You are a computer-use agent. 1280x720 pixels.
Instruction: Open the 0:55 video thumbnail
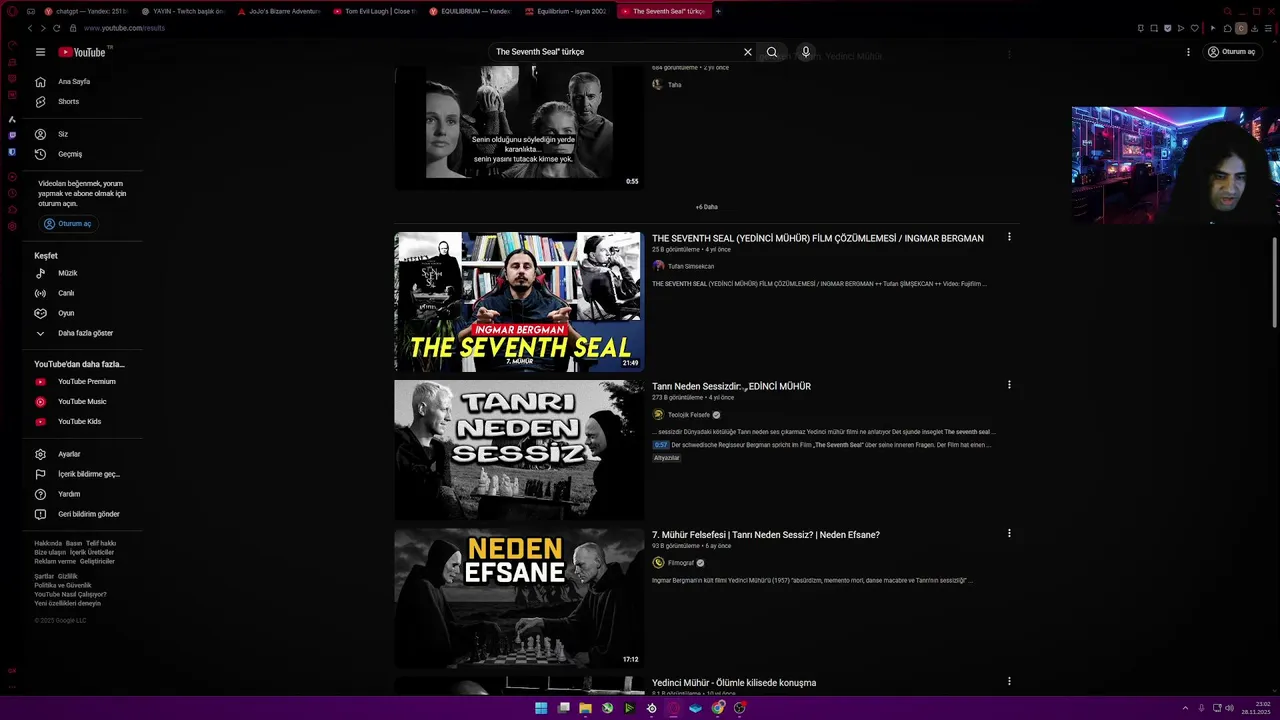519,127
